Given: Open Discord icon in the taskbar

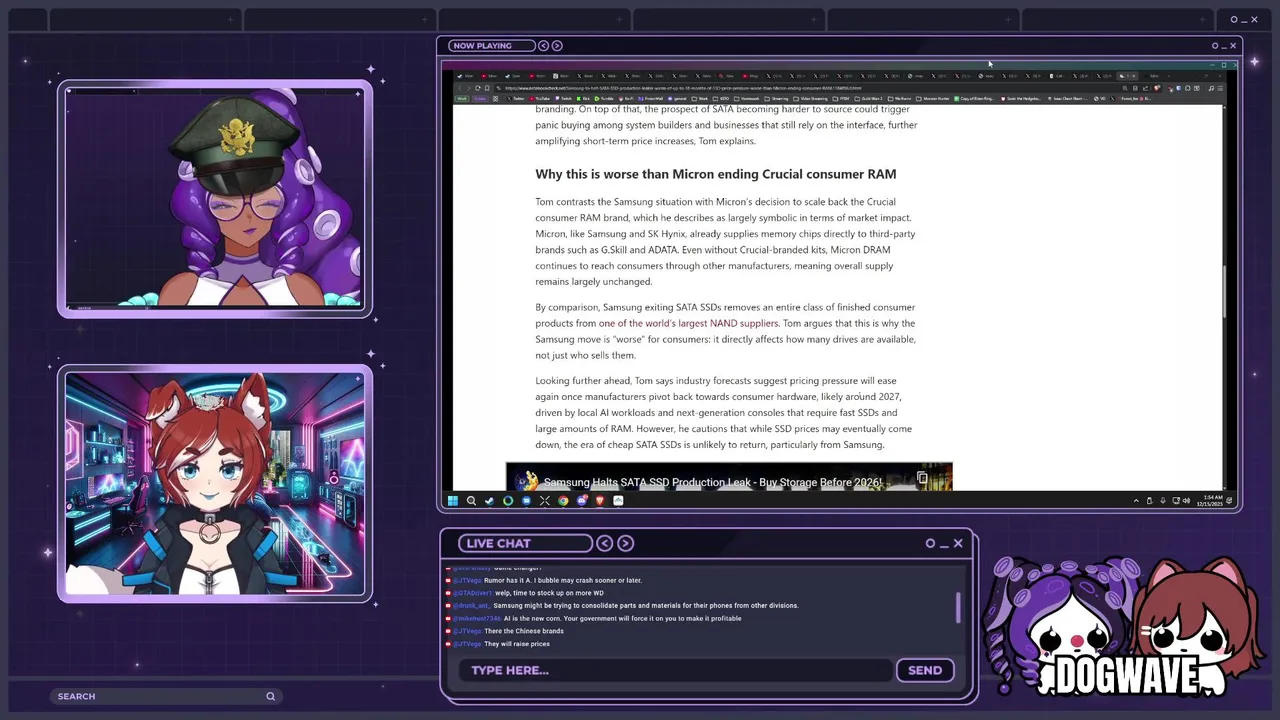Looking at the screenshot, I should (x=582, y=501).
